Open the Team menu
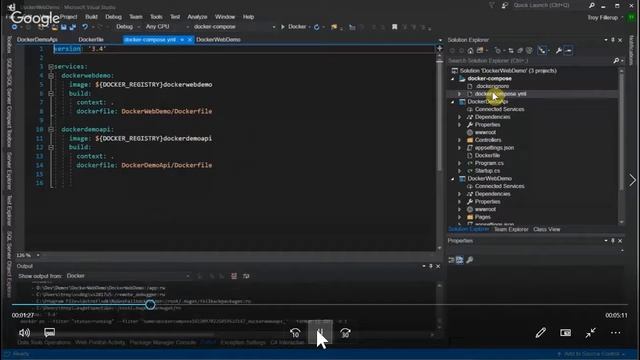This screenshot has height=360, width=640. pos(136,17)
